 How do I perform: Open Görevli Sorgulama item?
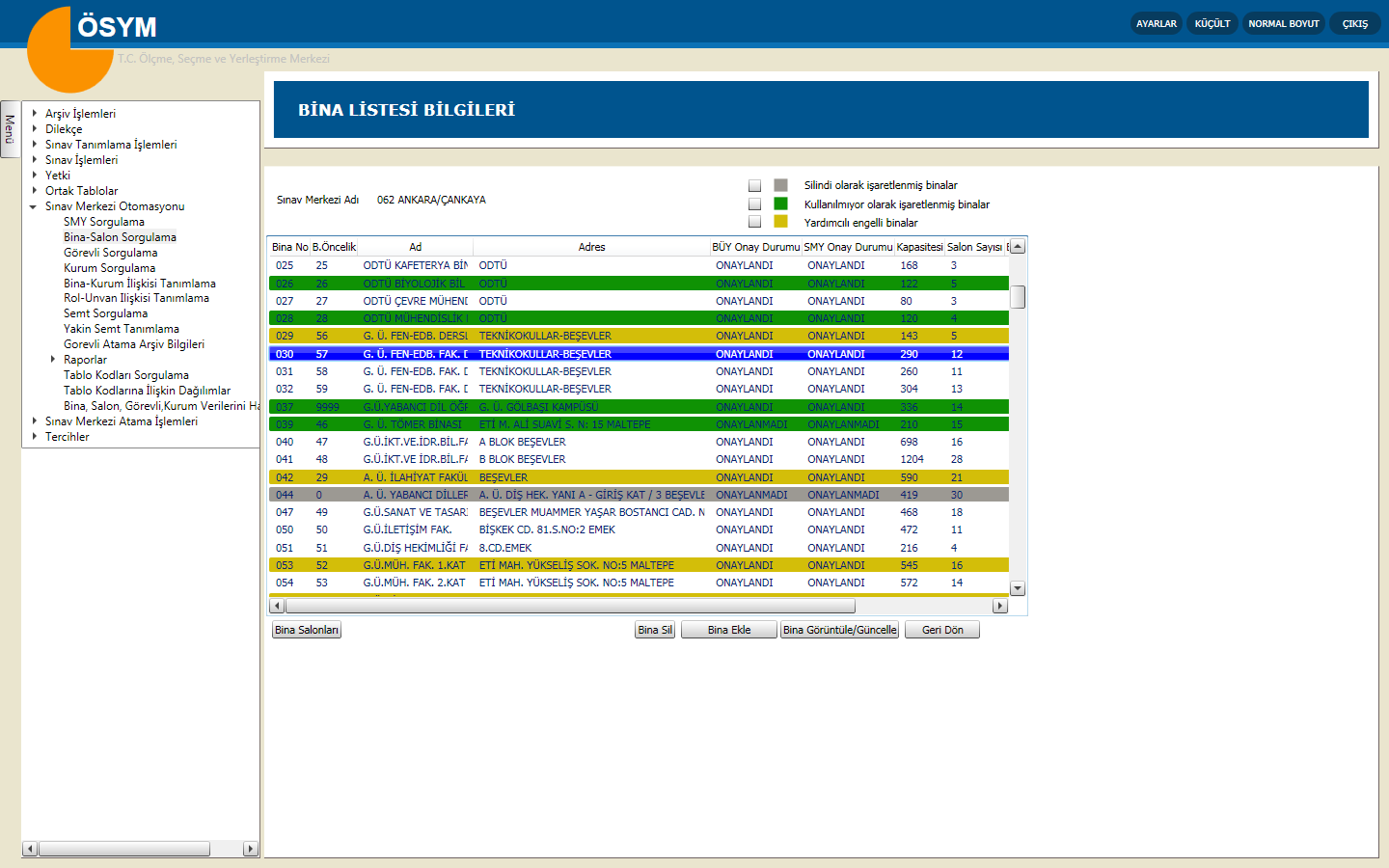pyautogui.click(x=110, y=253)
